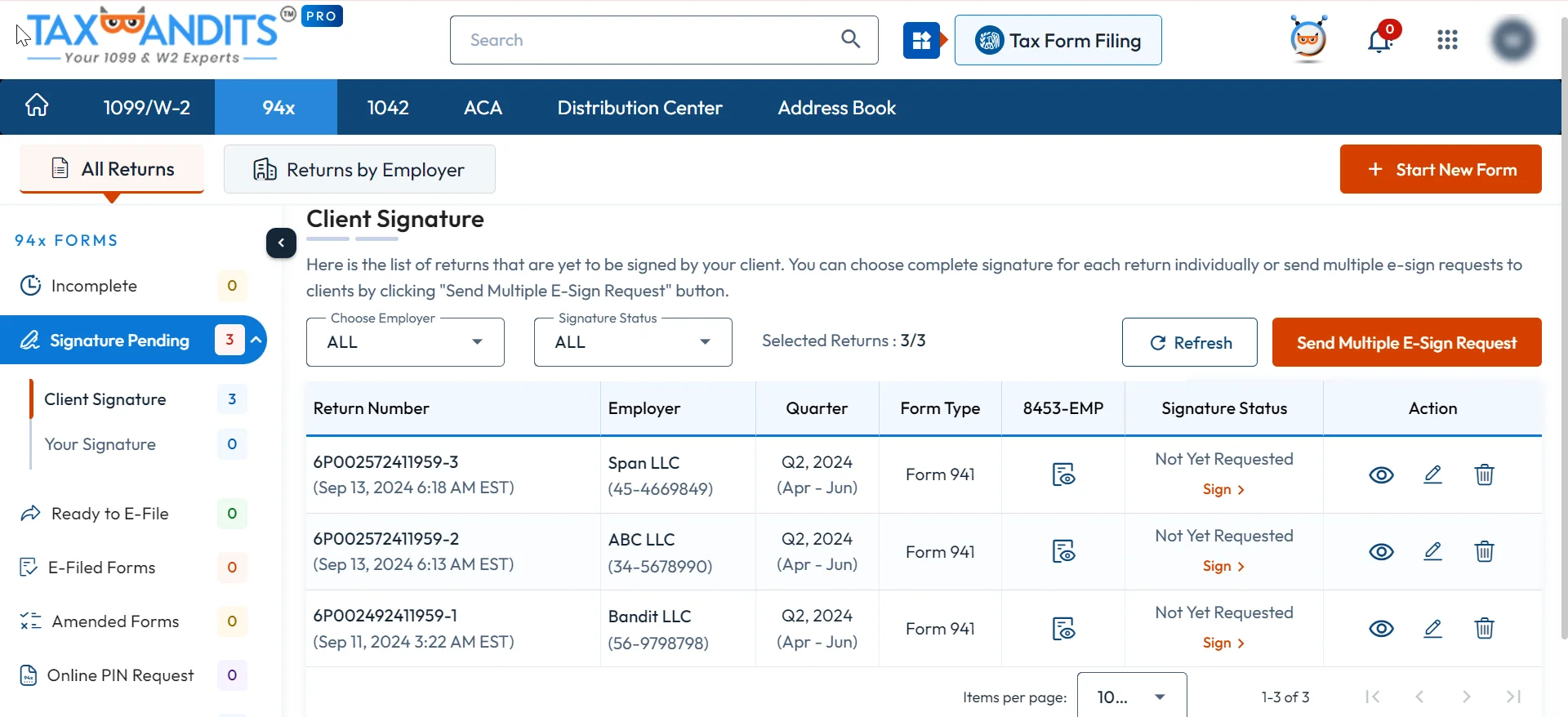
Task: Collapse the Signature Pending chevron
Action: pyautogui.click(x=256, y=339)
